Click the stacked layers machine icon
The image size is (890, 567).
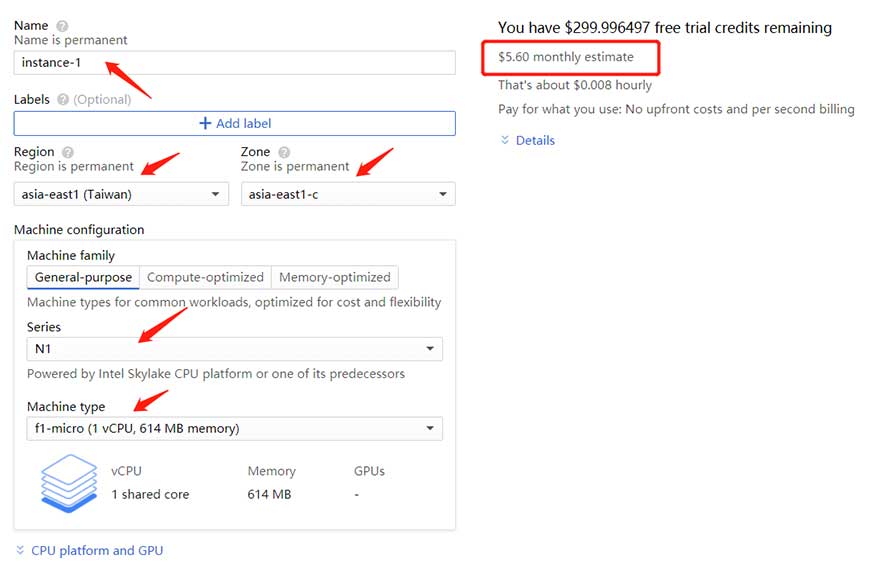click(69, 483)
